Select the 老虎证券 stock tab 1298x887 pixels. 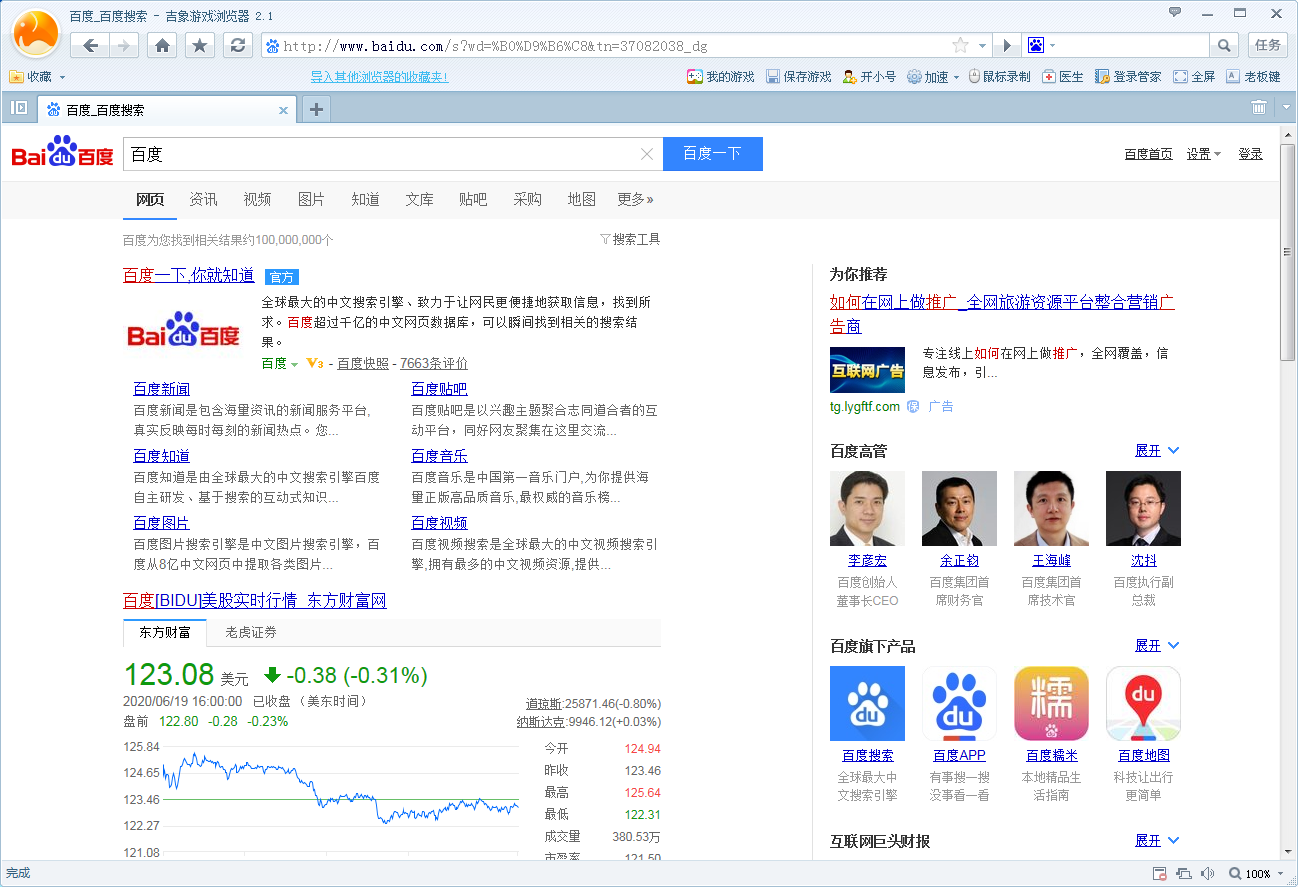coord(251,632)
